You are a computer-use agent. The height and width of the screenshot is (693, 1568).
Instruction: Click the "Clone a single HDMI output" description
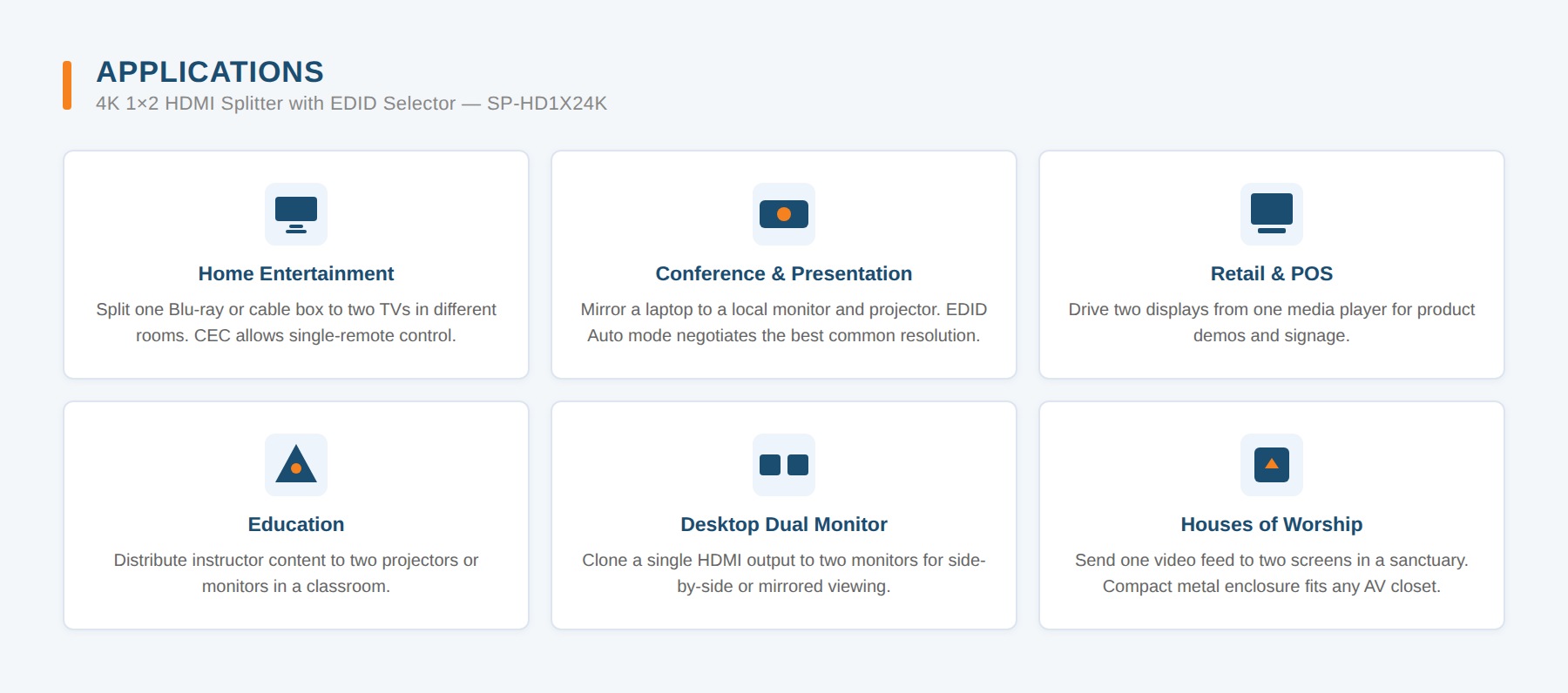click(784, 573)
